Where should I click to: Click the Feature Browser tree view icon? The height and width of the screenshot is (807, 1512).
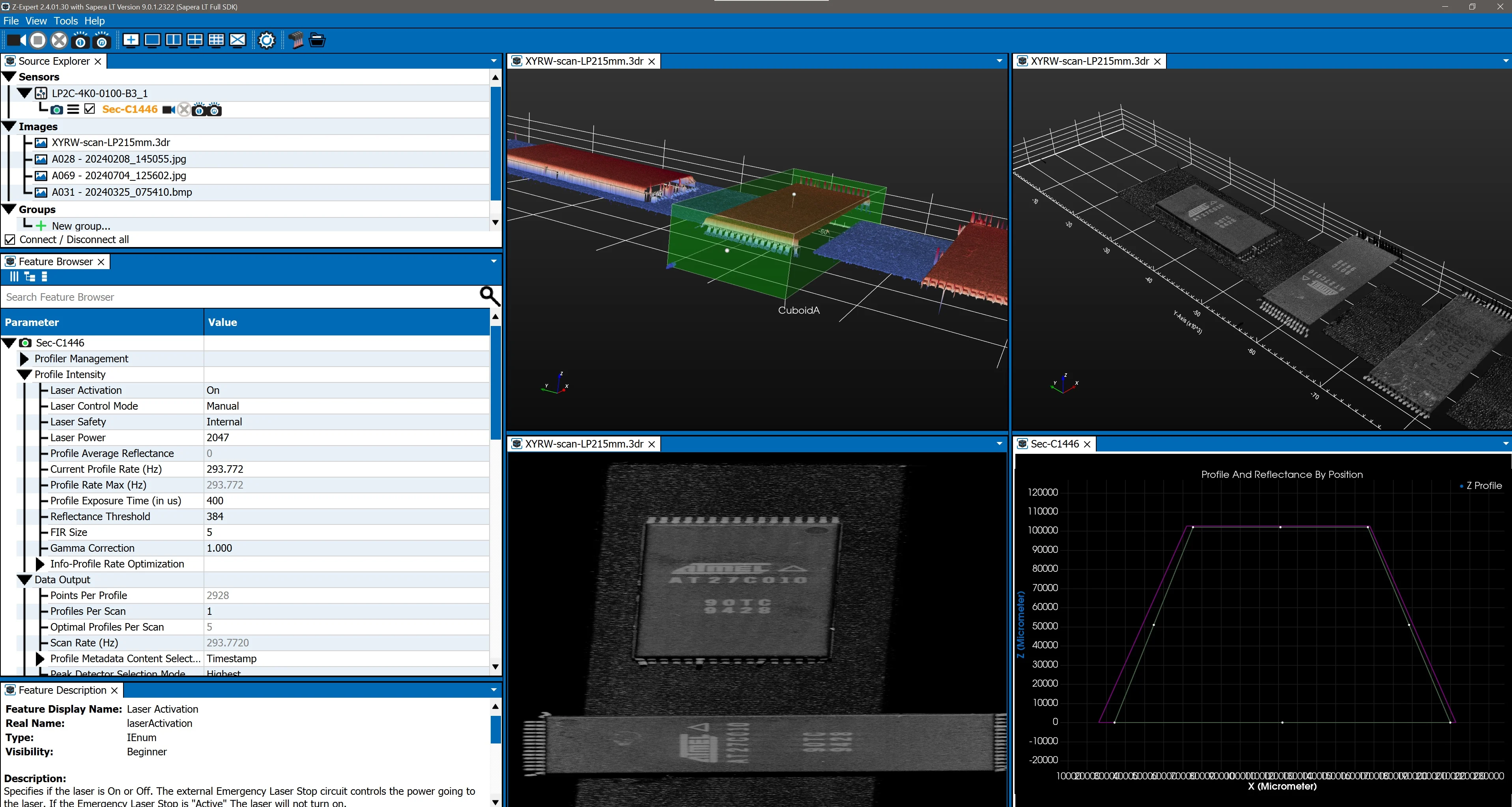click(29, 277)
